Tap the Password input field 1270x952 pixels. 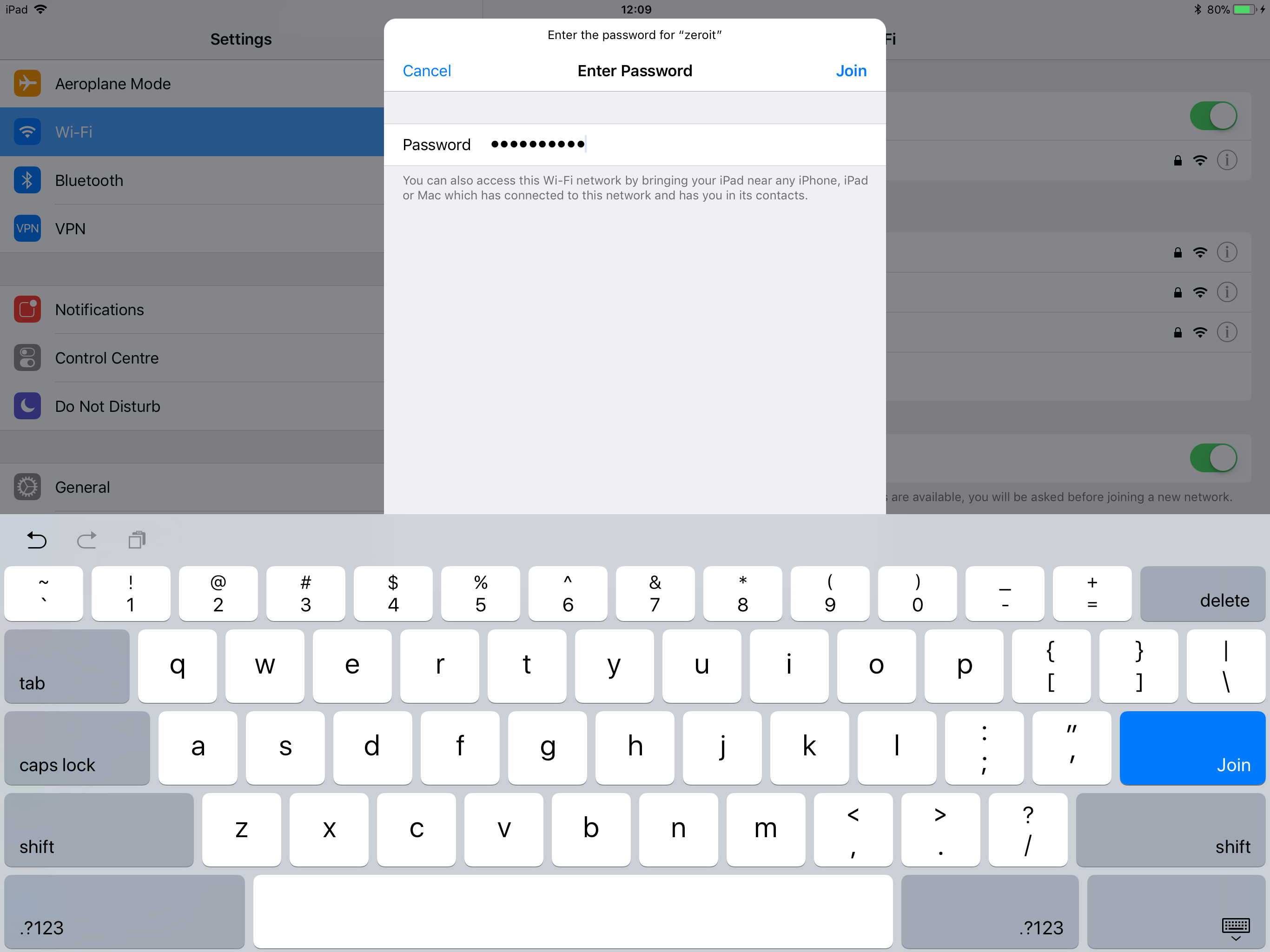pyautogui.click(x=677, y=144)
